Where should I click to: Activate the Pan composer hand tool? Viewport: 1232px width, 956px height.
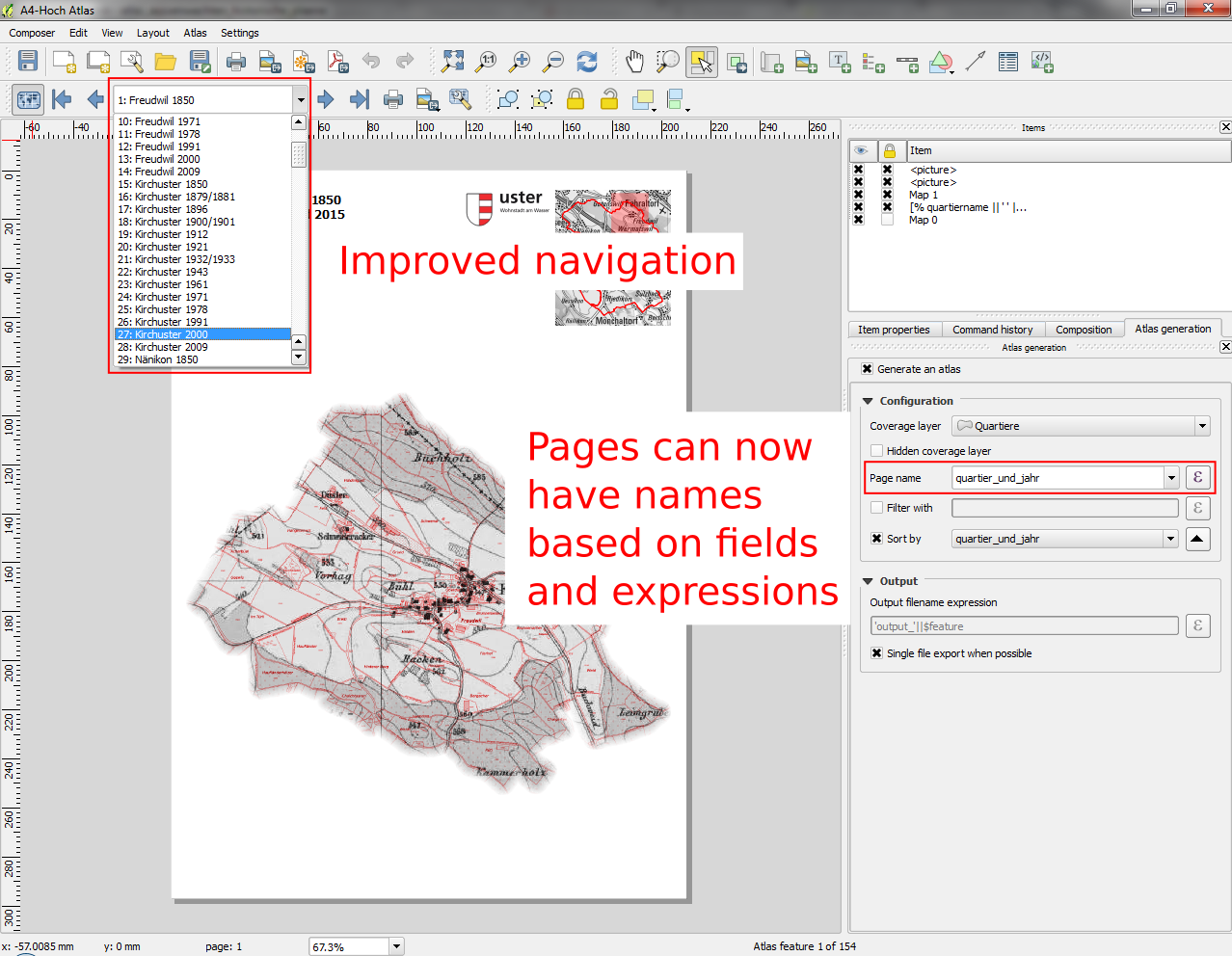tap(634, 63)
